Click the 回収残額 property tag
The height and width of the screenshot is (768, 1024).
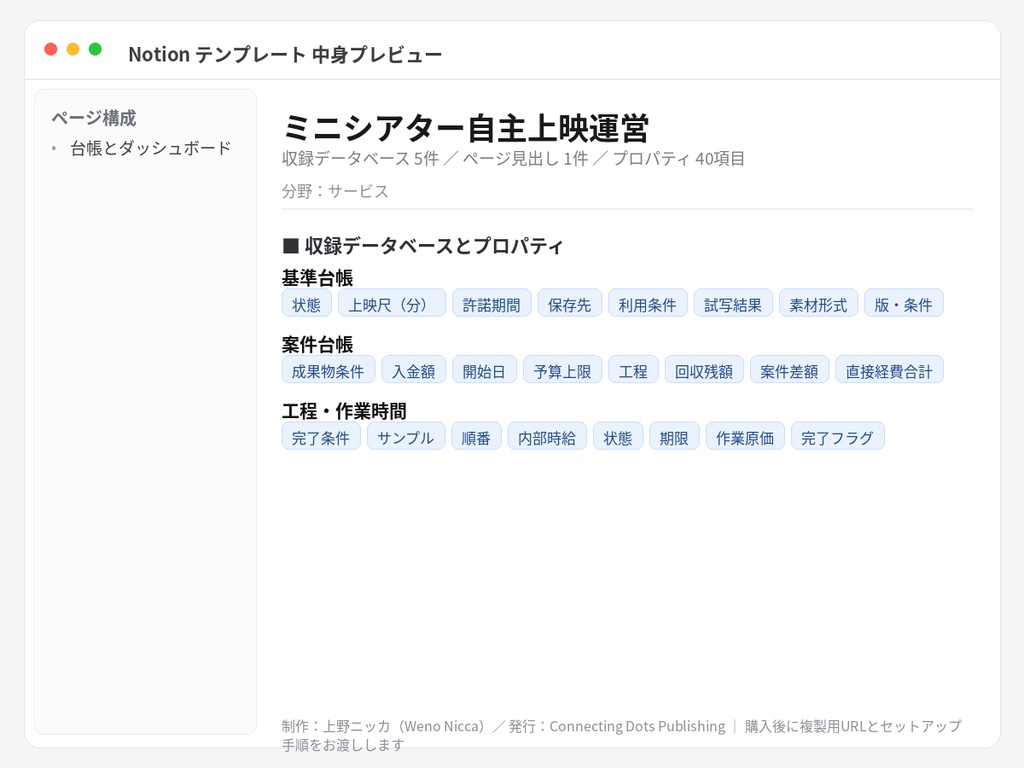pyautogui.click(x=704, y=370)
